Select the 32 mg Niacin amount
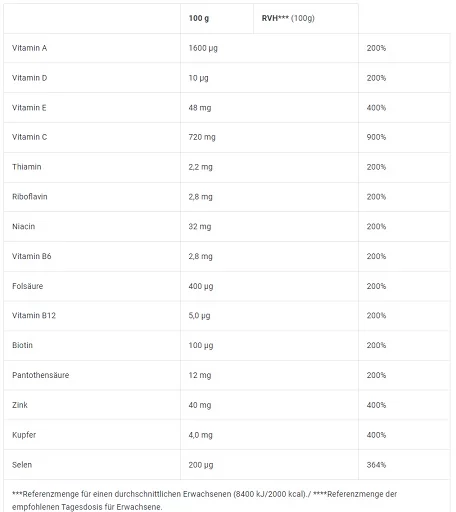456x512 pixels. [200, 227]
